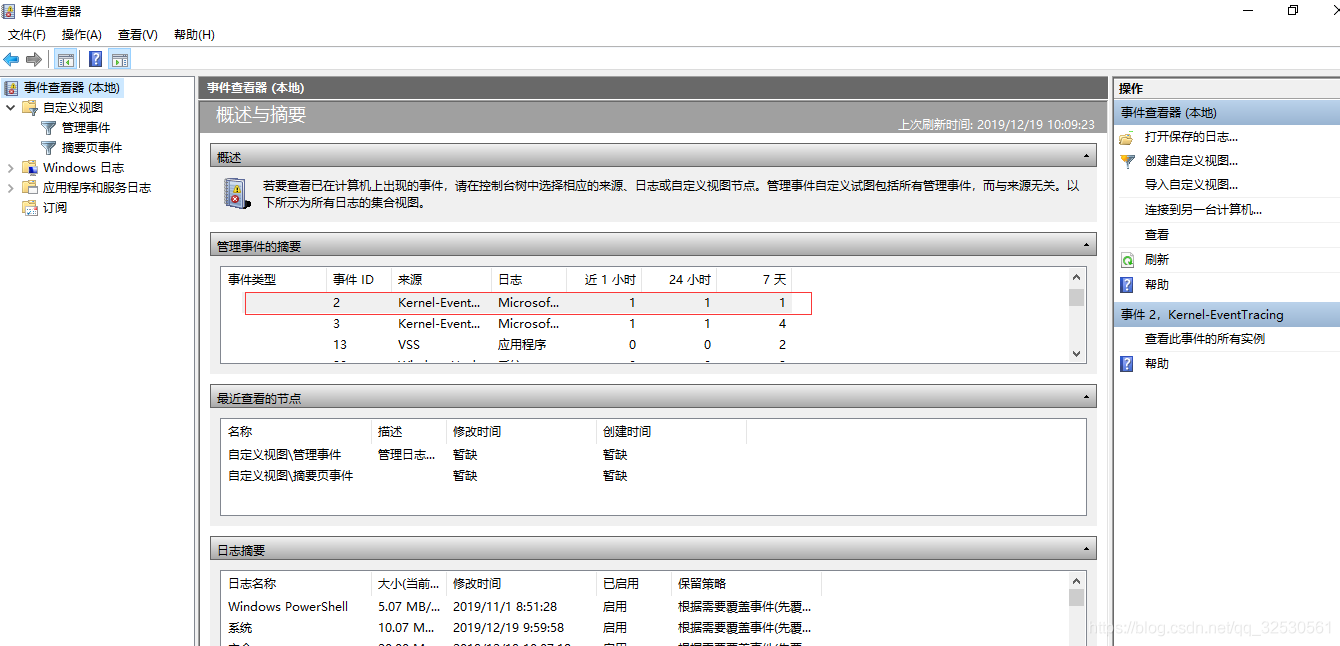The width and height of the screenshot is (1340, 646).
Task: Collapse the 概述 section
Action: click(1087, 157)
